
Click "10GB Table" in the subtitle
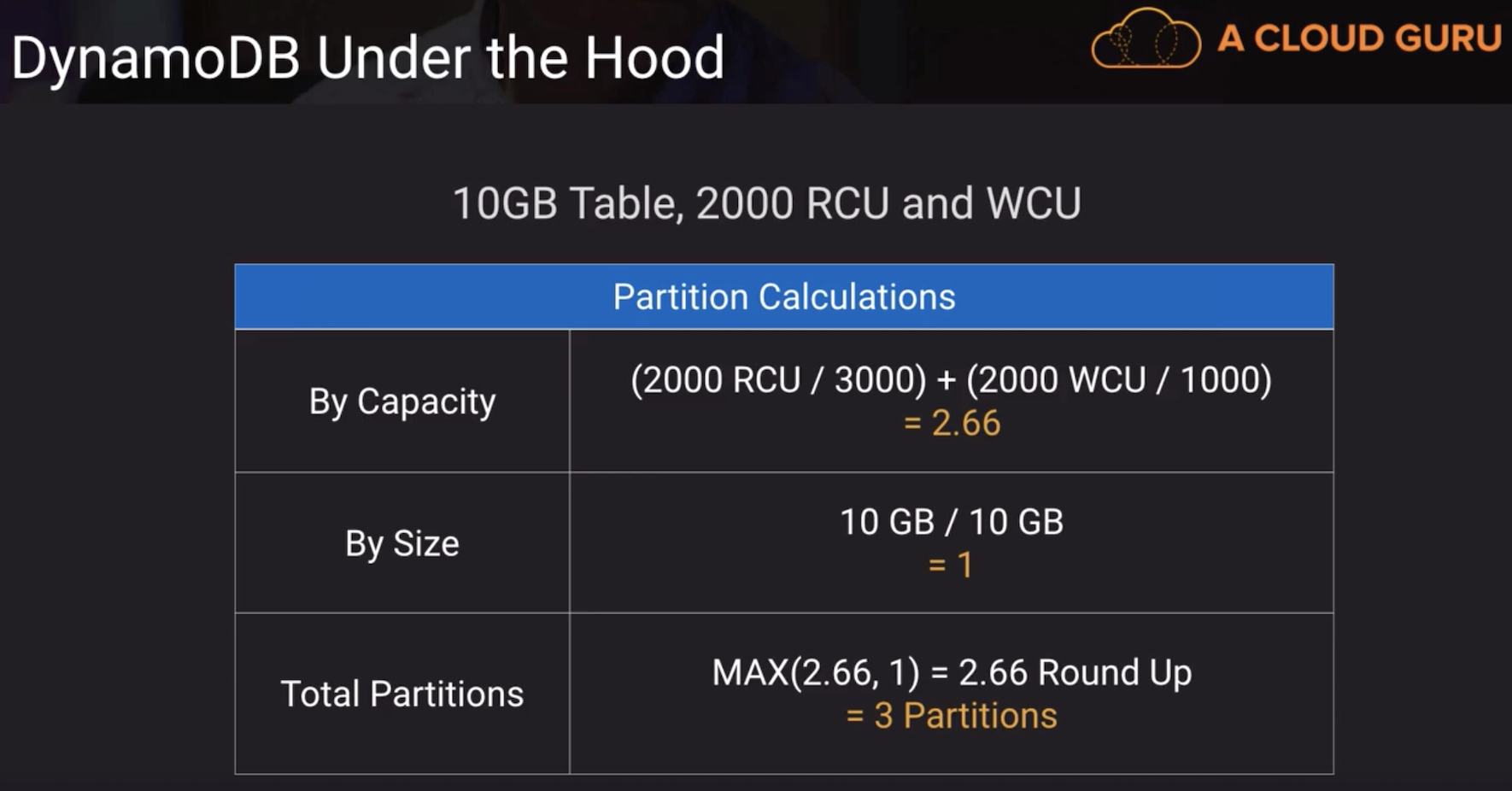coord(566,204)
